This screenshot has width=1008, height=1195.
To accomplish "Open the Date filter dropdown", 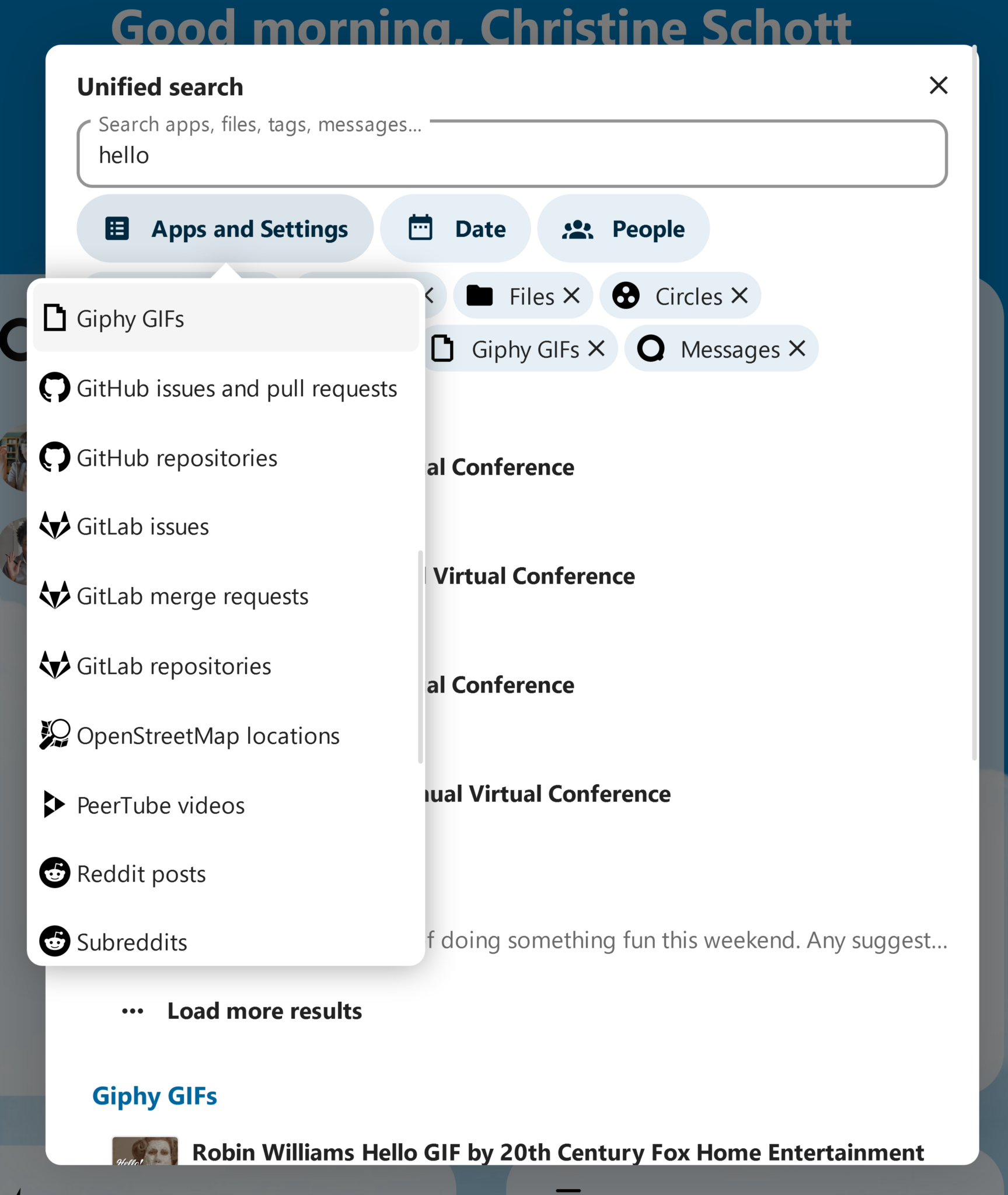I will pos(455,228).
